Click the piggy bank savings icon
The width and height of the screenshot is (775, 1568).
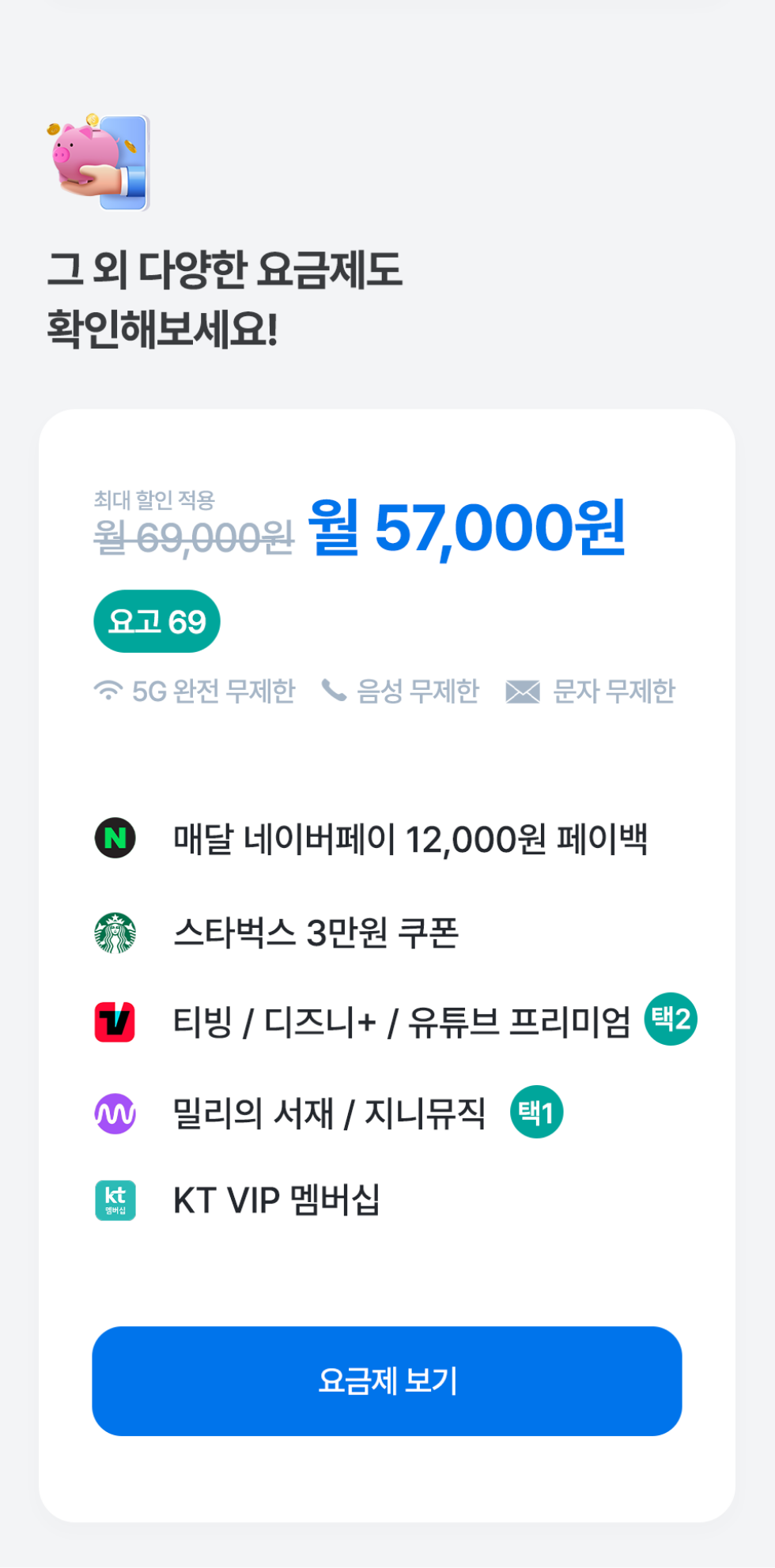click(x=98, y=163)
